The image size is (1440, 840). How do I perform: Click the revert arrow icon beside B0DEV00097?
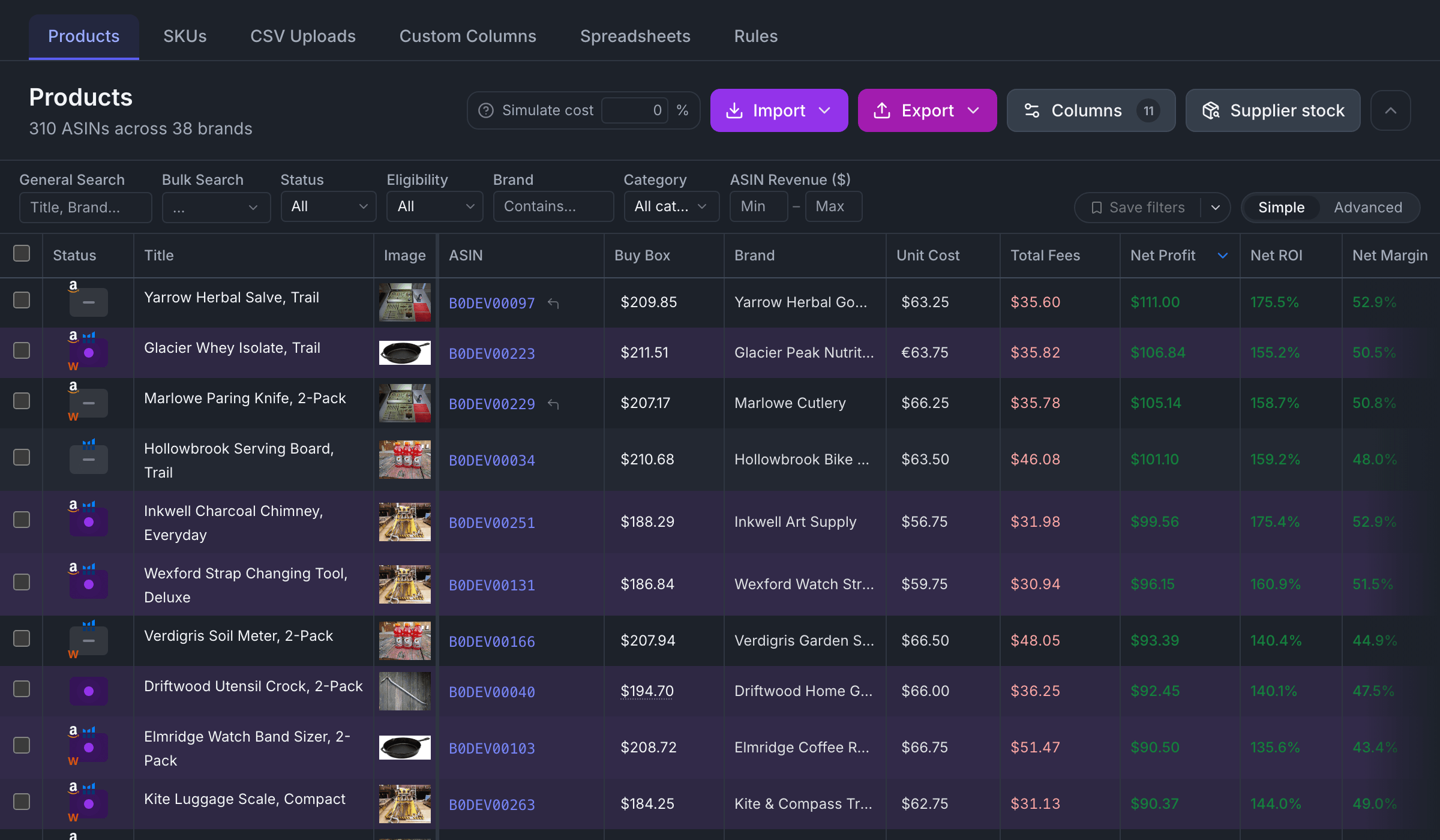(x=553, y=304)
